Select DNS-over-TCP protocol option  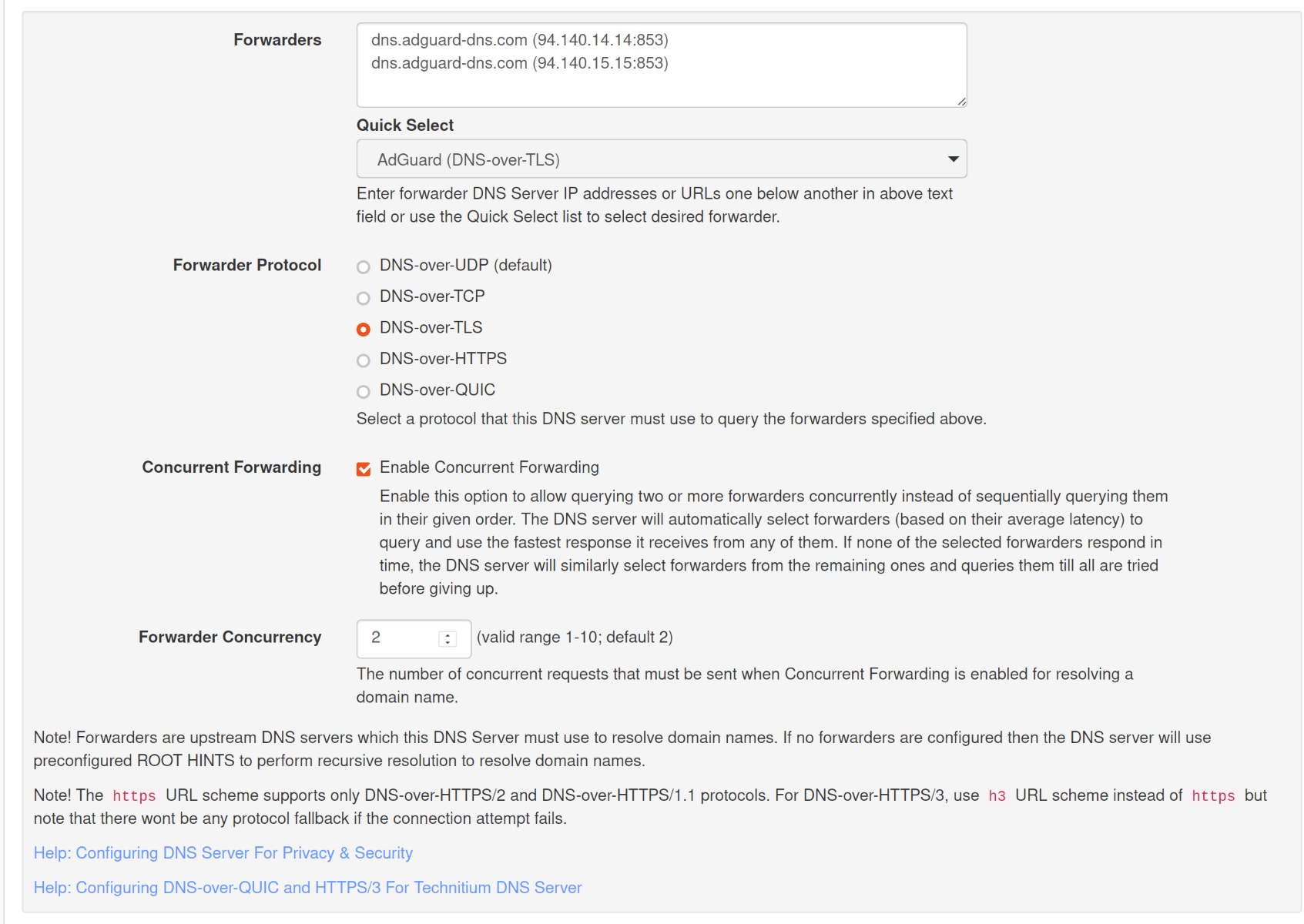pyautogui.click(x=364, y=298)
